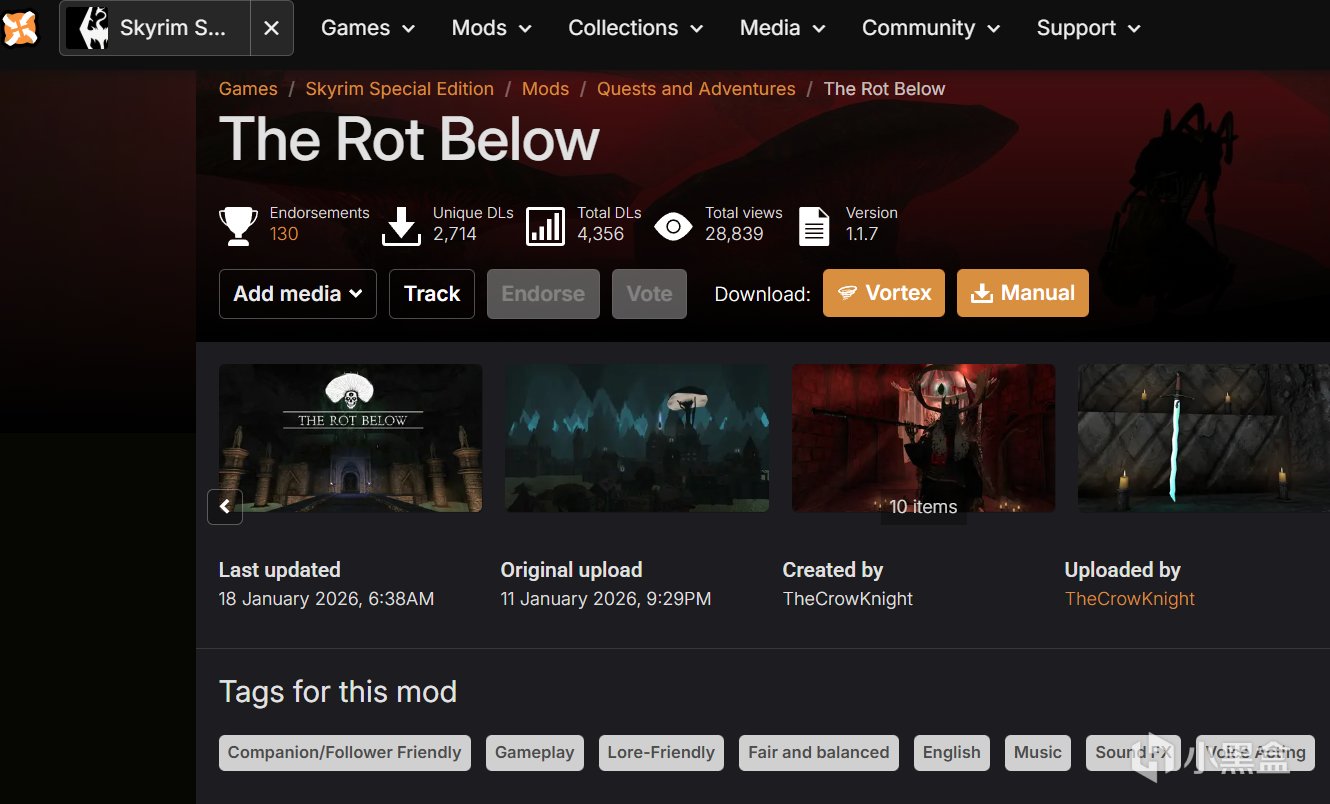
Task: Open Skyrim Special Edition breadcrumb link
Action: 400,89
